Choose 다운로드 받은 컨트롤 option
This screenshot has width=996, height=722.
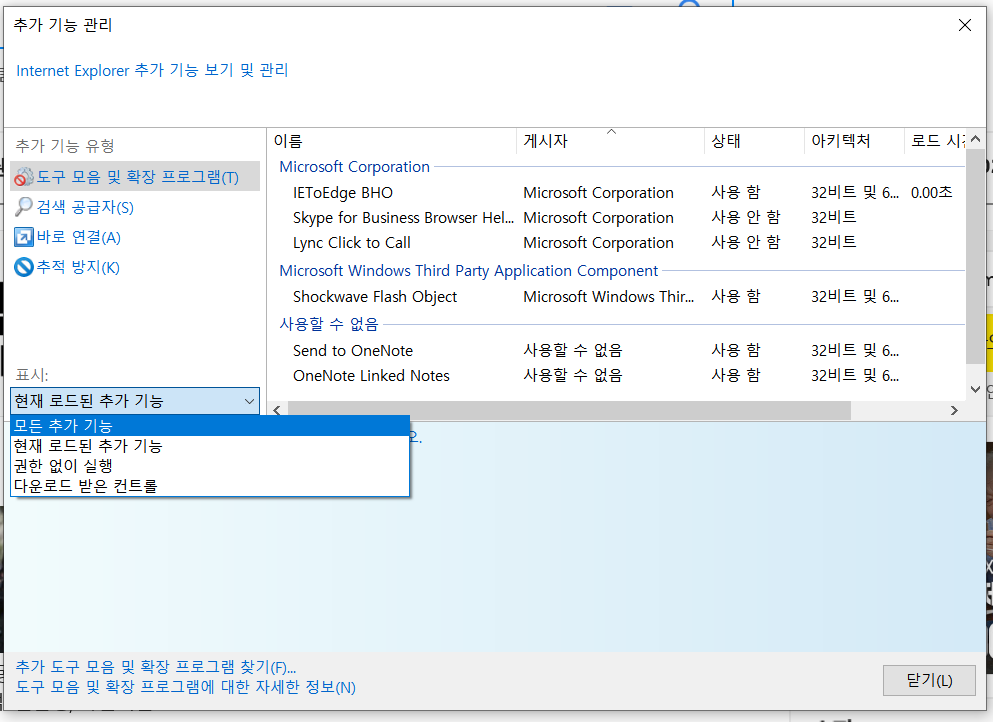(210, 486)
